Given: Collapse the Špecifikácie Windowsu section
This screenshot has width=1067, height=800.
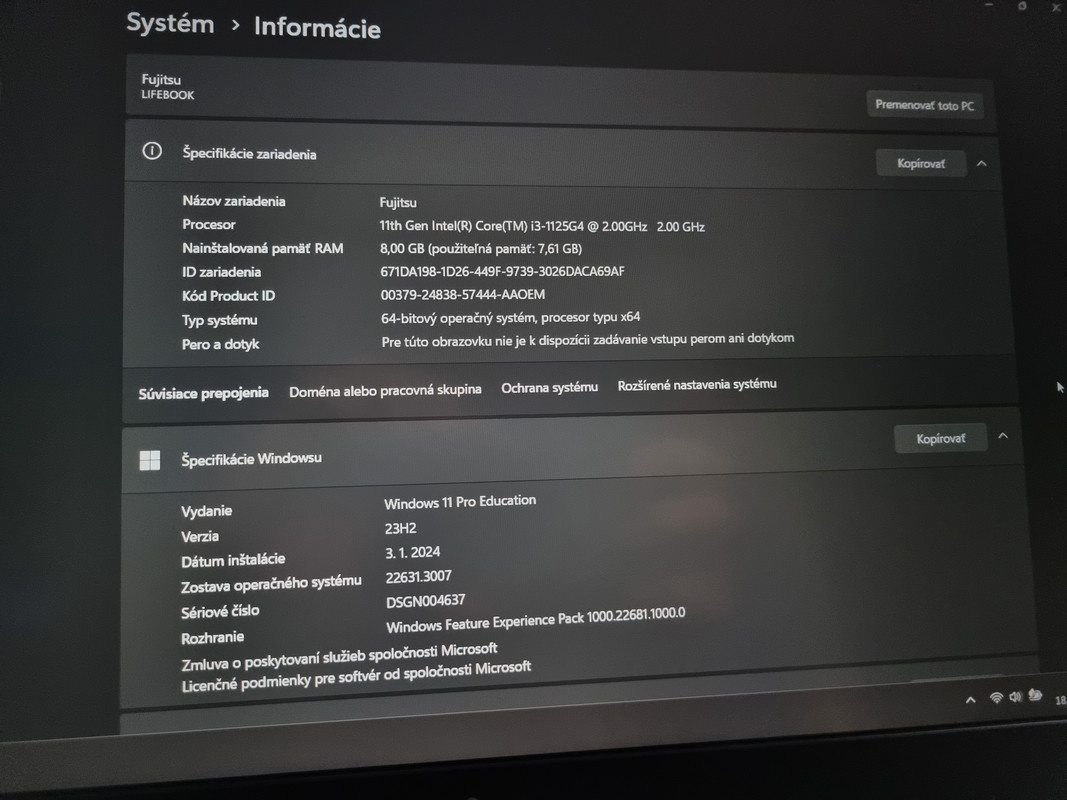Looking at the screenshot, I should (1003, 436).
